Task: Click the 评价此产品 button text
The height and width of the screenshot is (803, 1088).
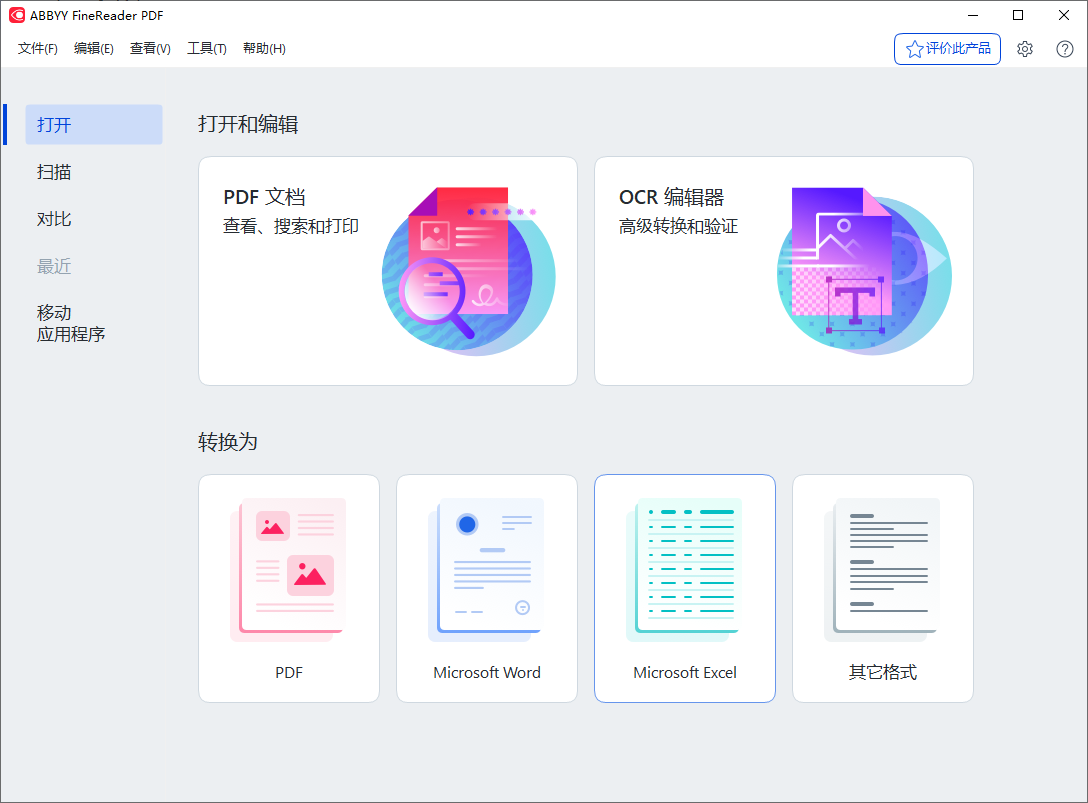Action: (x=958, y=49)
